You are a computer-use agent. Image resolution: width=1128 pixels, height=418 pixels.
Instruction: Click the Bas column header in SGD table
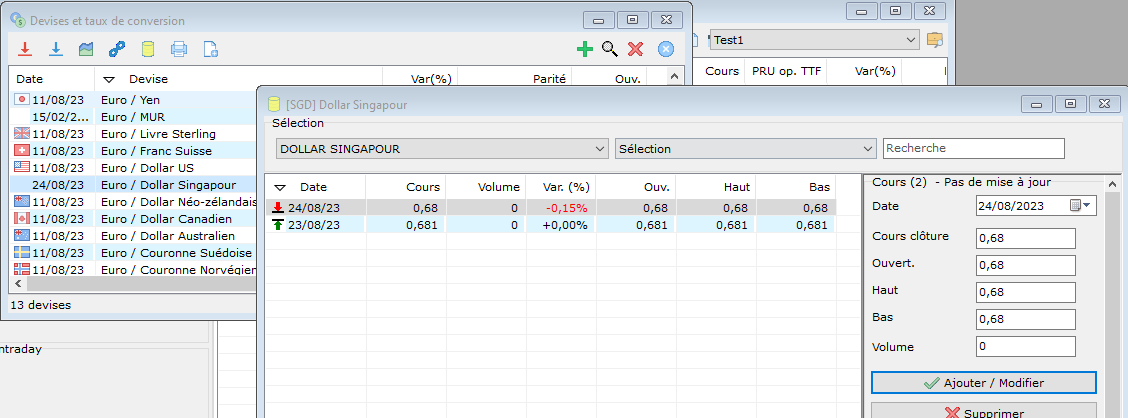(x=819, y=187)
